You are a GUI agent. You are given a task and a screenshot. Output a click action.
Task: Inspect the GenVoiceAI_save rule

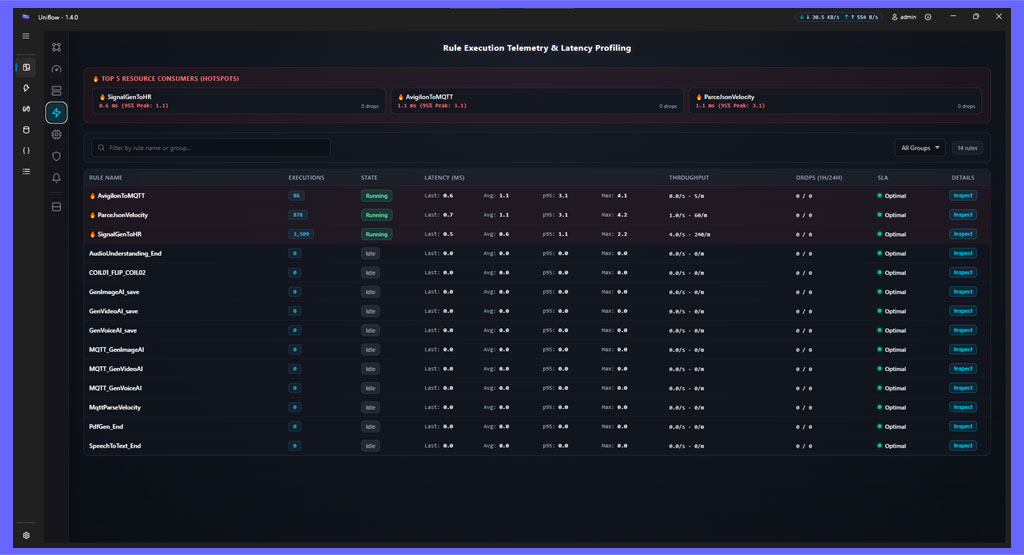pyautogui.click(x=963, y=330)
